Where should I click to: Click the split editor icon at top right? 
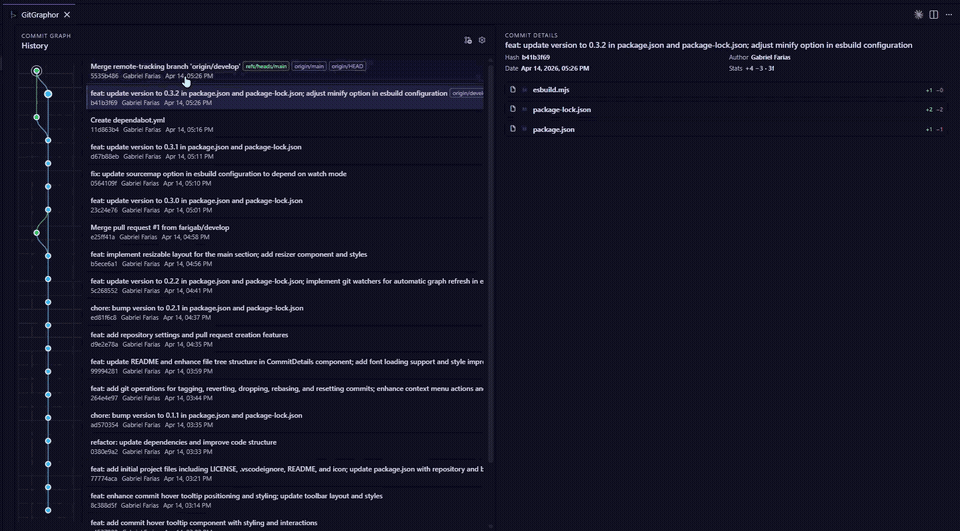tap(934, 15)
